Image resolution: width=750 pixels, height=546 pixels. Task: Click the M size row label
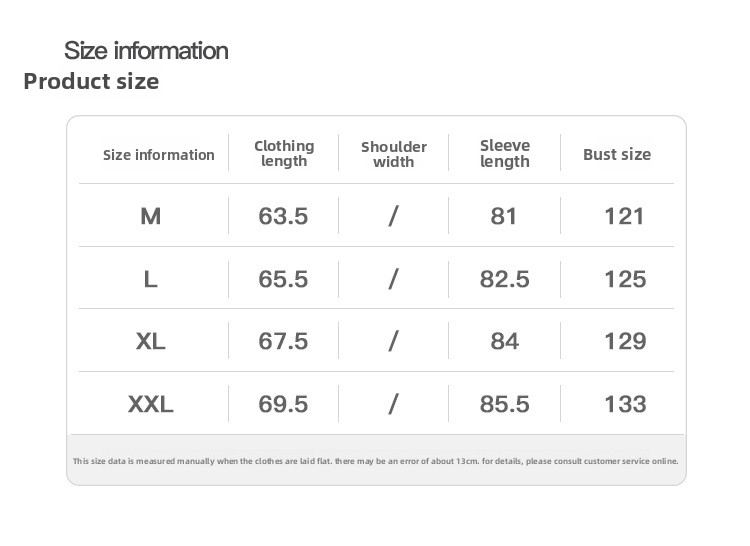click(151, 216)
